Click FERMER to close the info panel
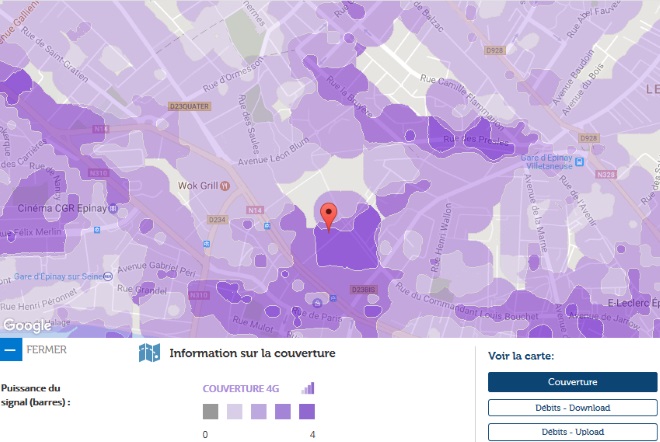Image resolution: width=660 pixels, height=442 pixels. 47,350
